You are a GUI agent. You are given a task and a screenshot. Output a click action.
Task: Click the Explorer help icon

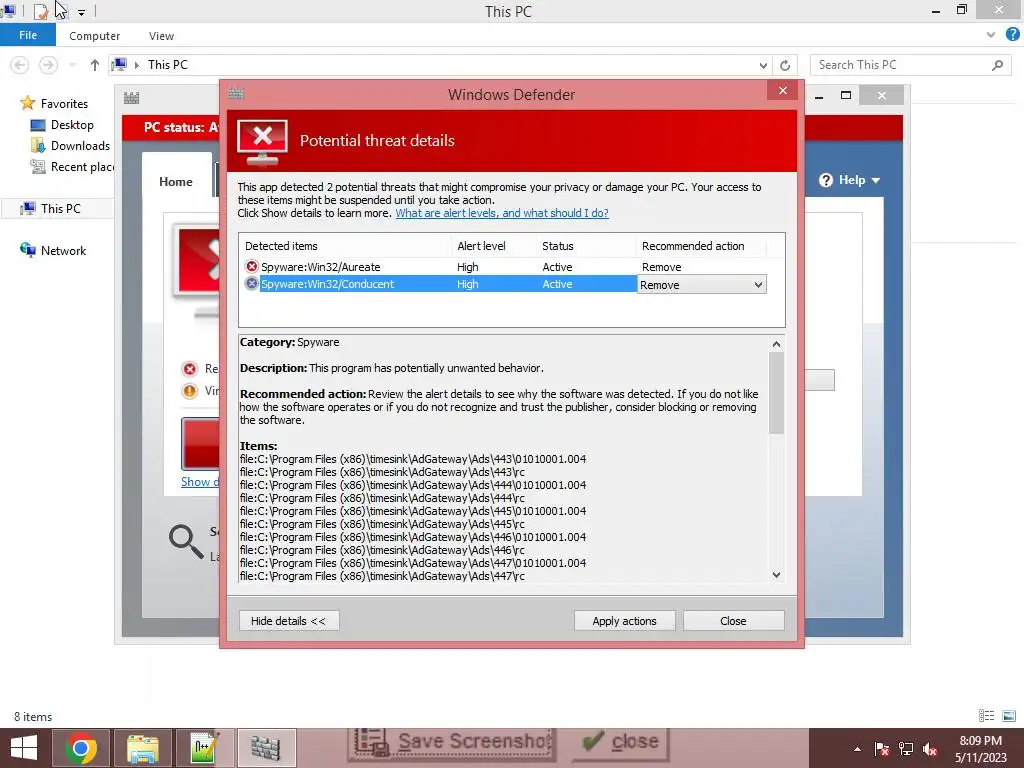(1013, 35)
